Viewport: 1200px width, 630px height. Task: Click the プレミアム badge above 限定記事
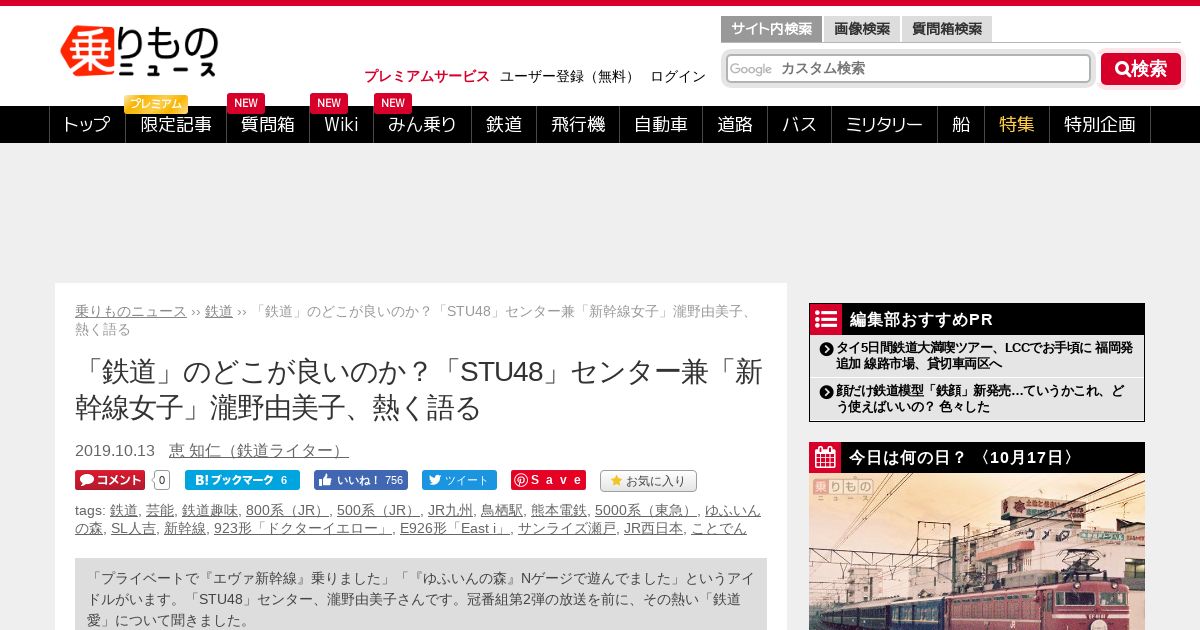click(x=156, y=104)
